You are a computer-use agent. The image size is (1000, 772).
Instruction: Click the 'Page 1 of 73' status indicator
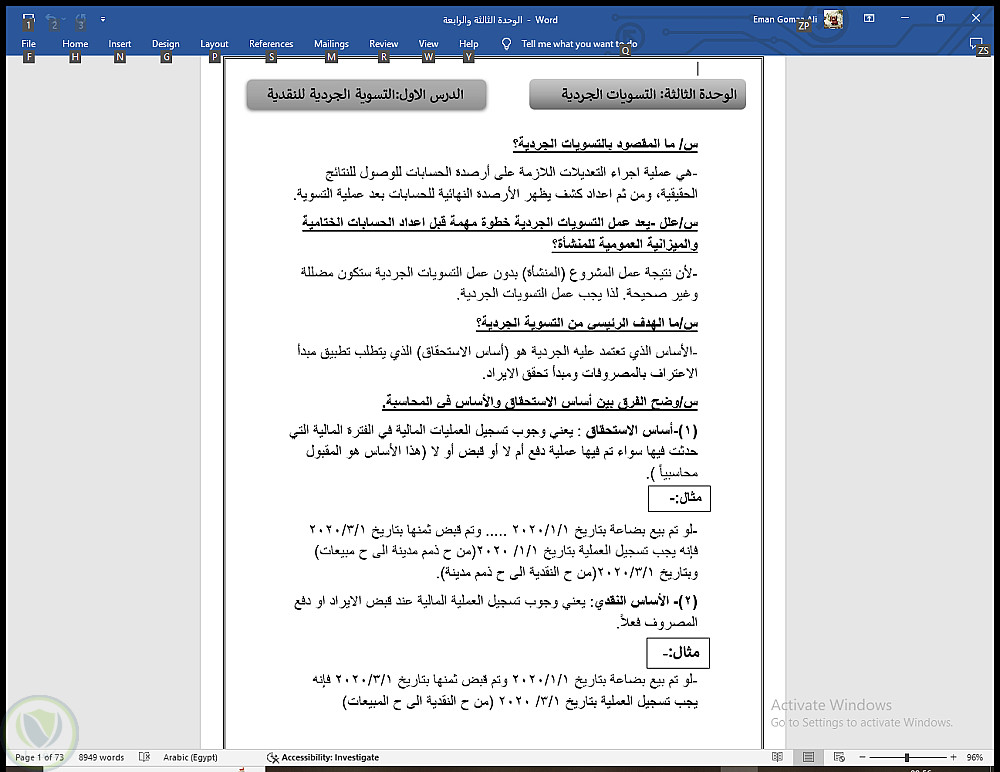(x=40, y=757)
